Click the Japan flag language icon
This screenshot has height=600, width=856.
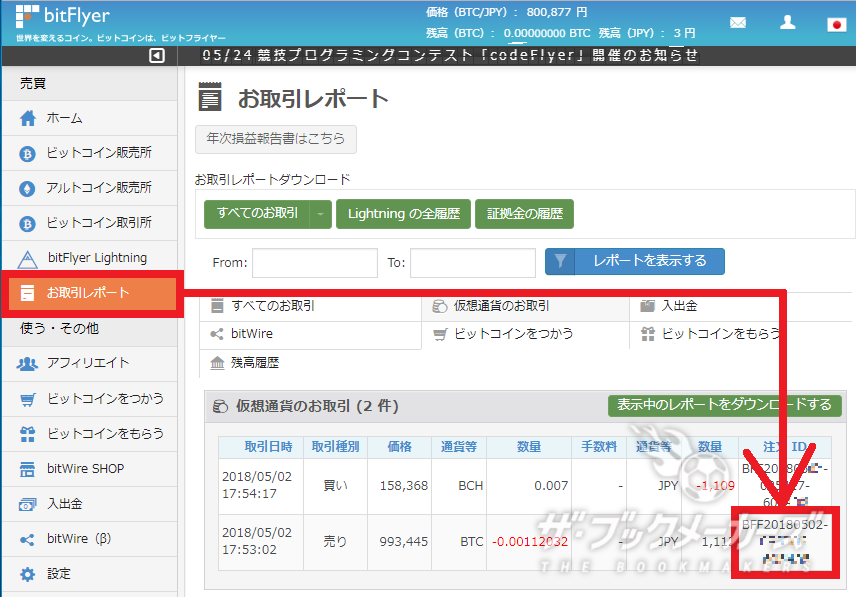[836, 25]
